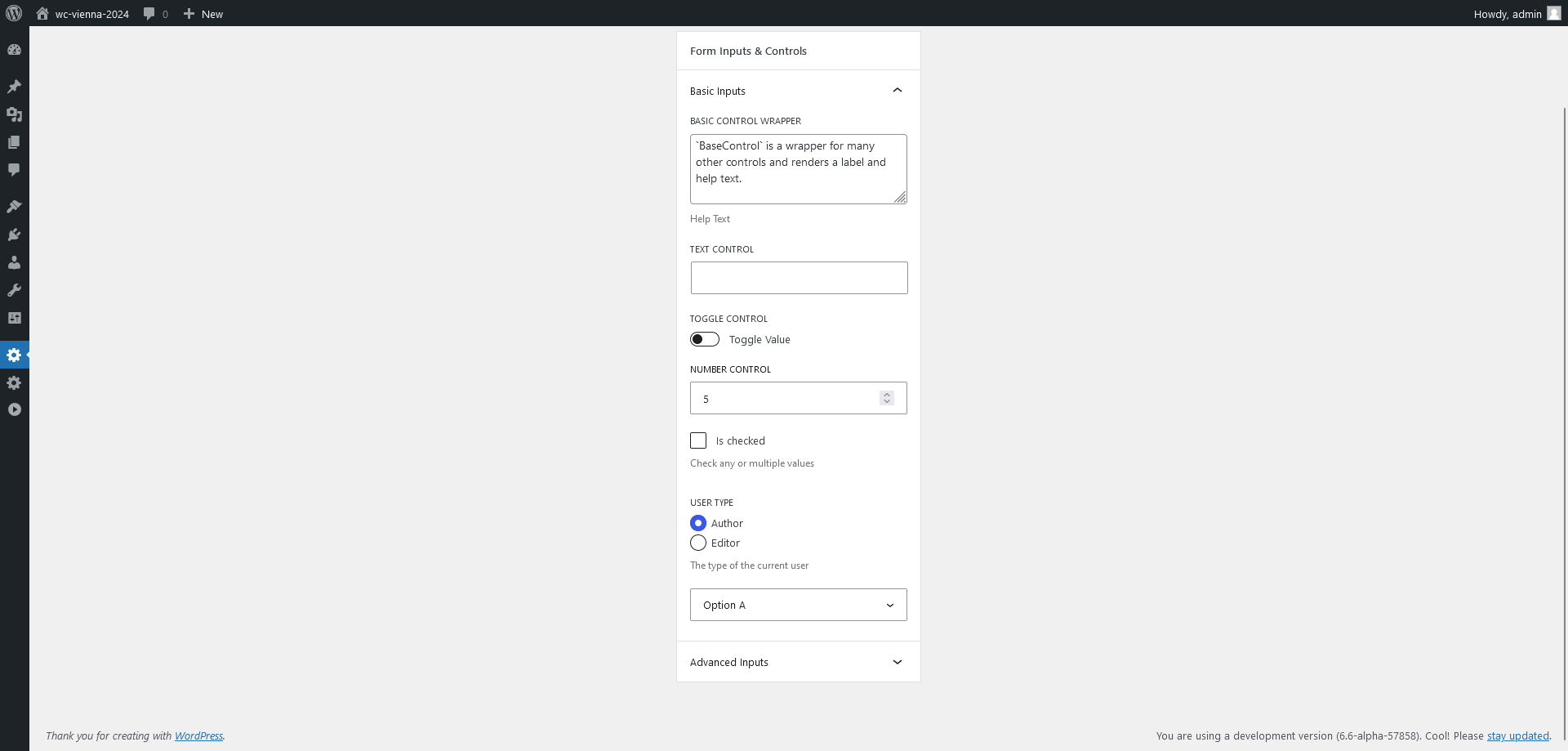Open the WordPress Dashboard from the sidebar
Screen dimensions: 1568x751
[14, 49]
